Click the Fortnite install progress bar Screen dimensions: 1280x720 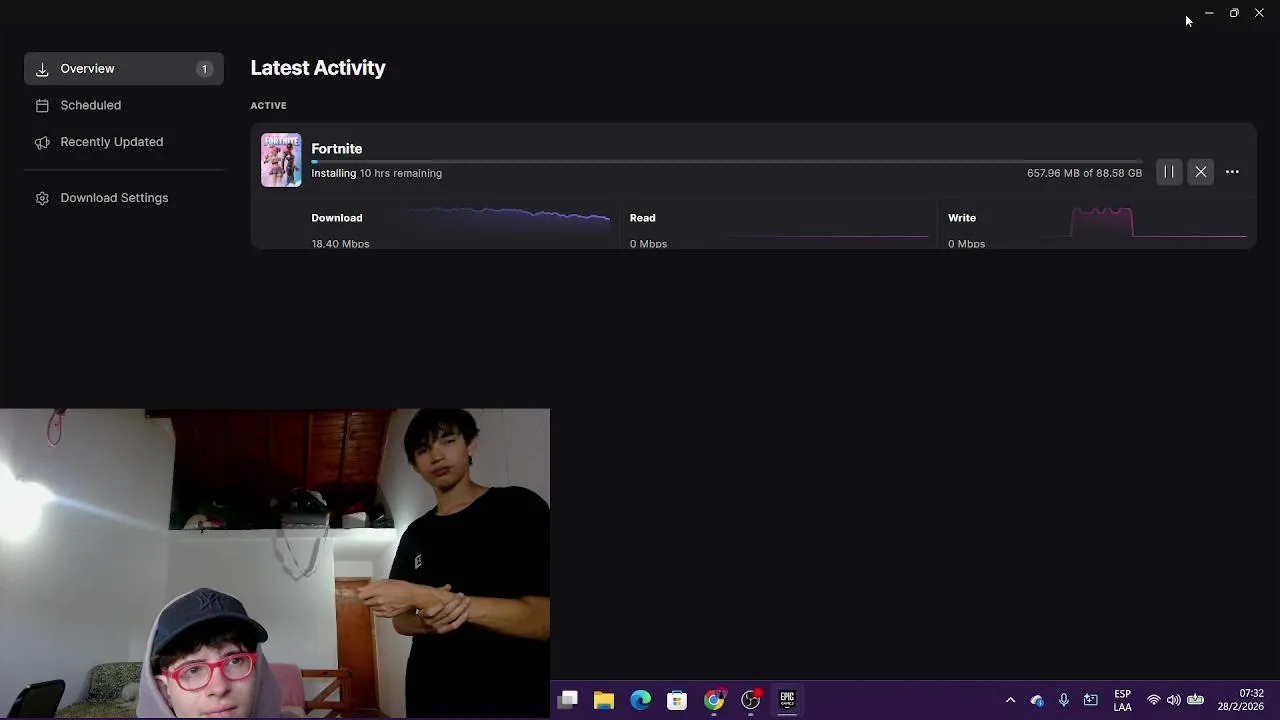click(726, 161)
